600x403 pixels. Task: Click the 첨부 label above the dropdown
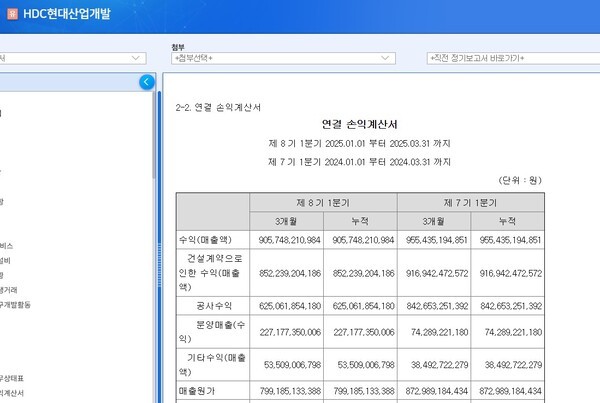[x=178, y=47]
